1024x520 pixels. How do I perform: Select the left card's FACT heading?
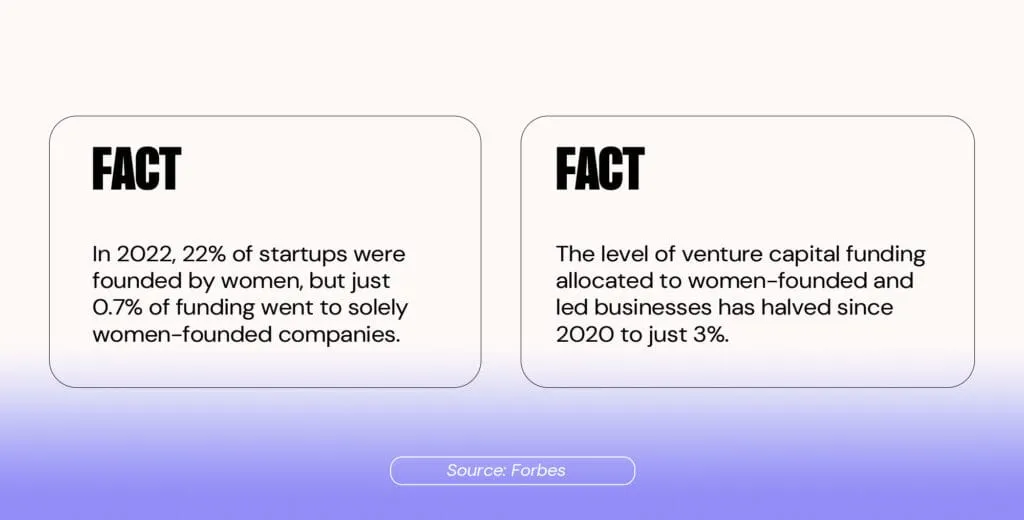pyautogui.click(x=136, y=169)
